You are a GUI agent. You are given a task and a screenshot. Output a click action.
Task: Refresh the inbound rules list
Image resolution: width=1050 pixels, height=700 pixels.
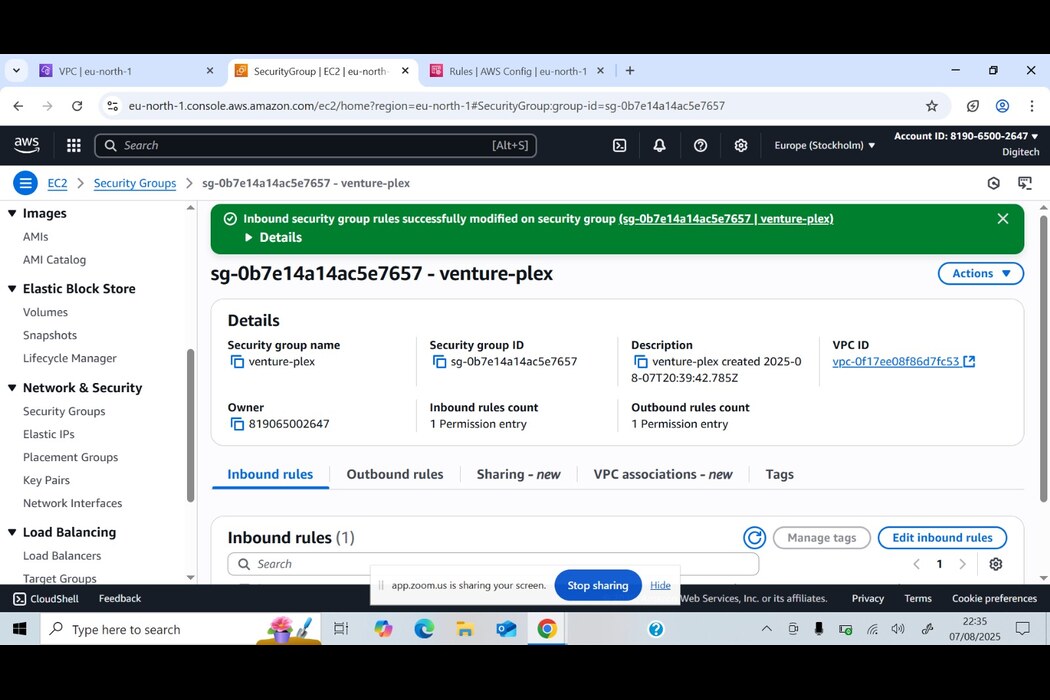755,537
